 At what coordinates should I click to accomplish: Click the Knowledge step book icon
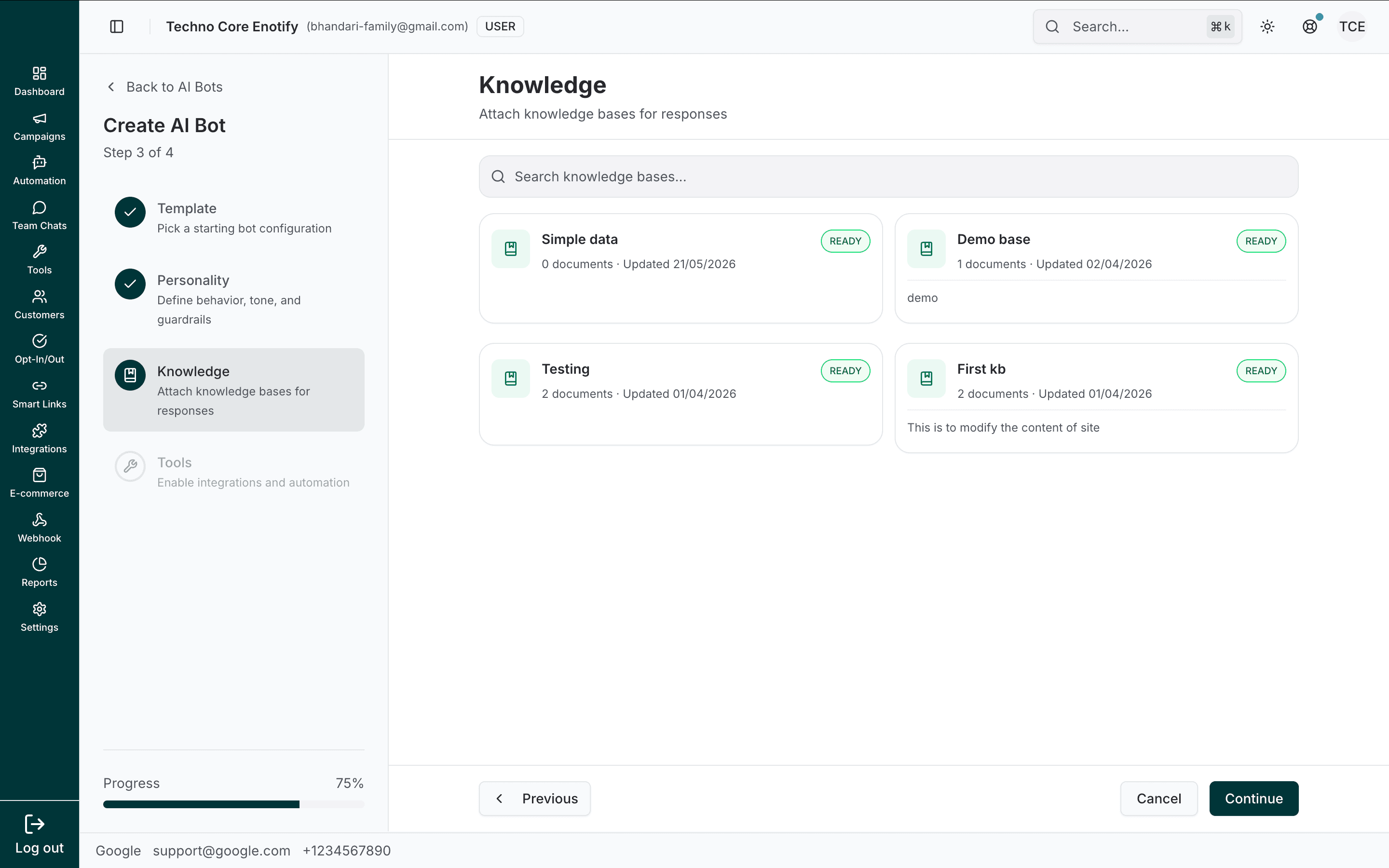tap(130, 376)
